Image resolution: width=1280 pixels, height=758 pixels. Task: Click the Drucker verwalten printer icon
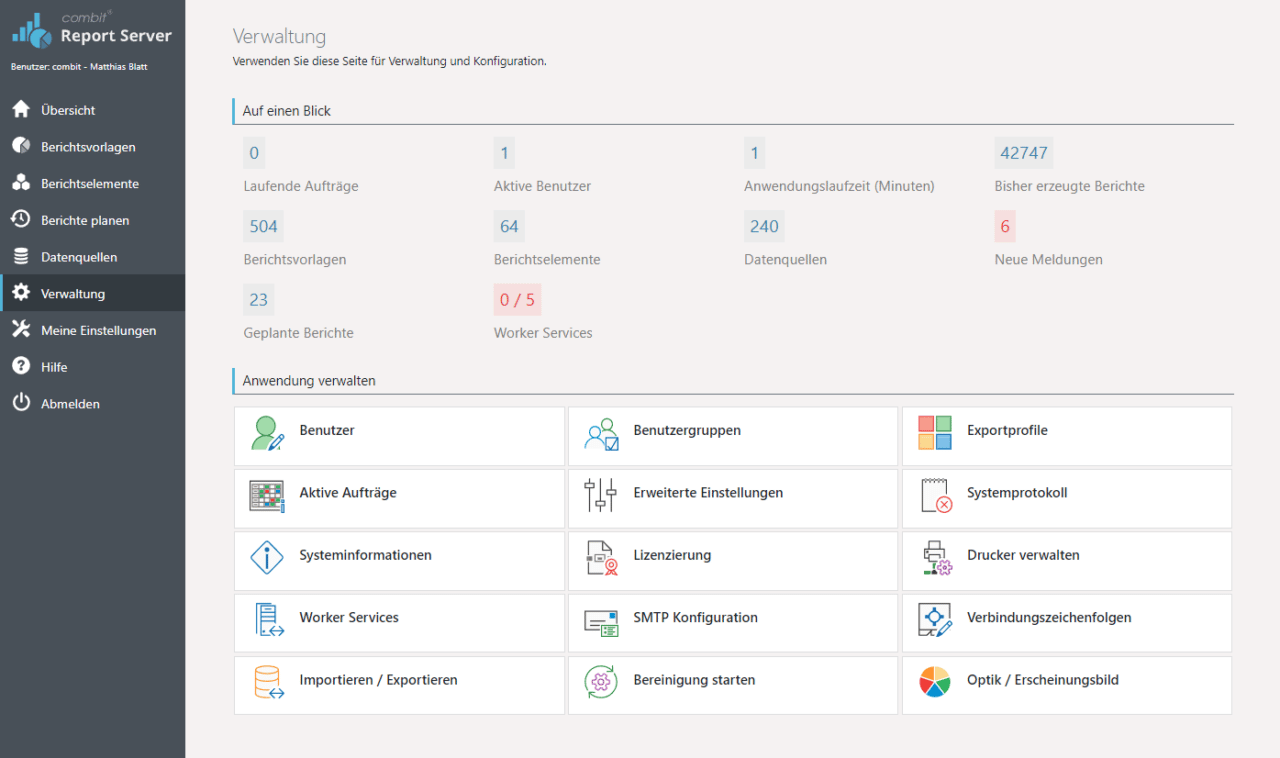(x=934, y=555)
